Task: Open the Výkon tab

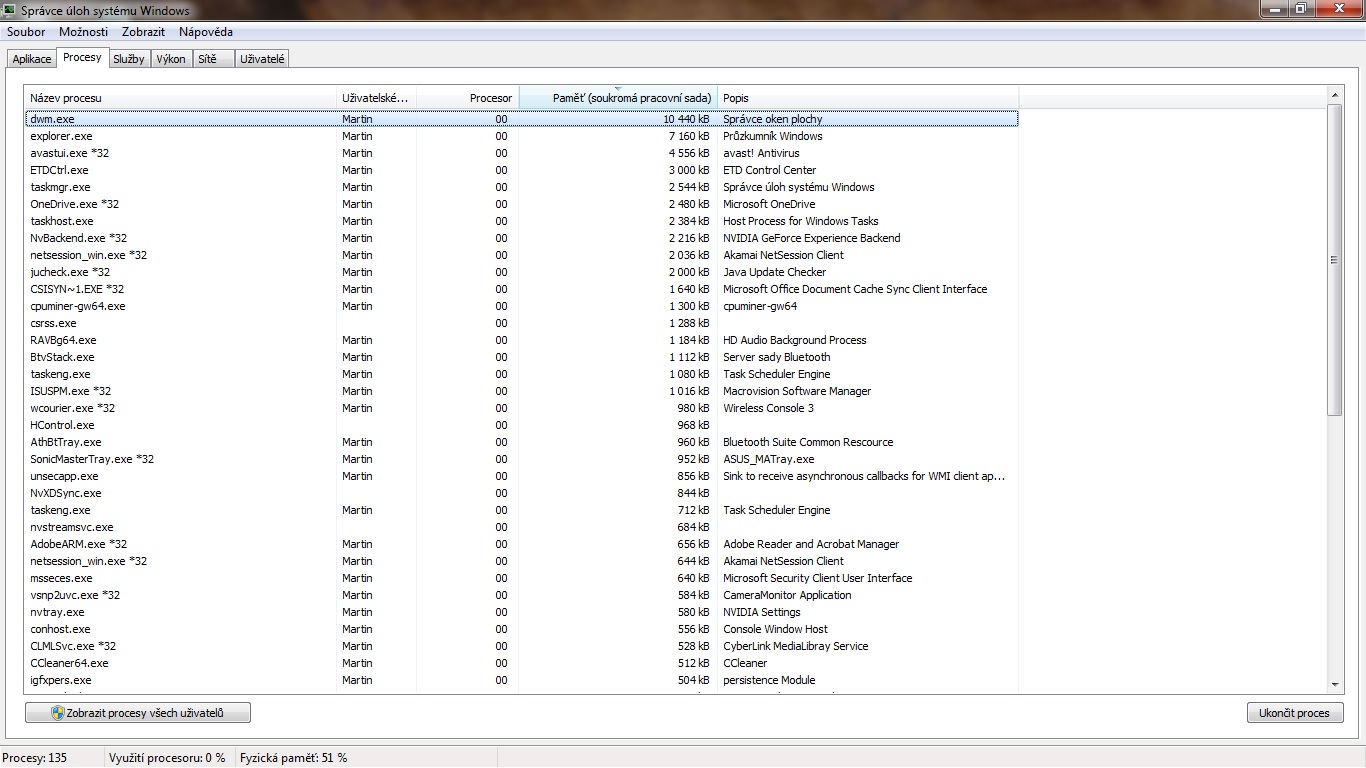Action: [171, 59]
